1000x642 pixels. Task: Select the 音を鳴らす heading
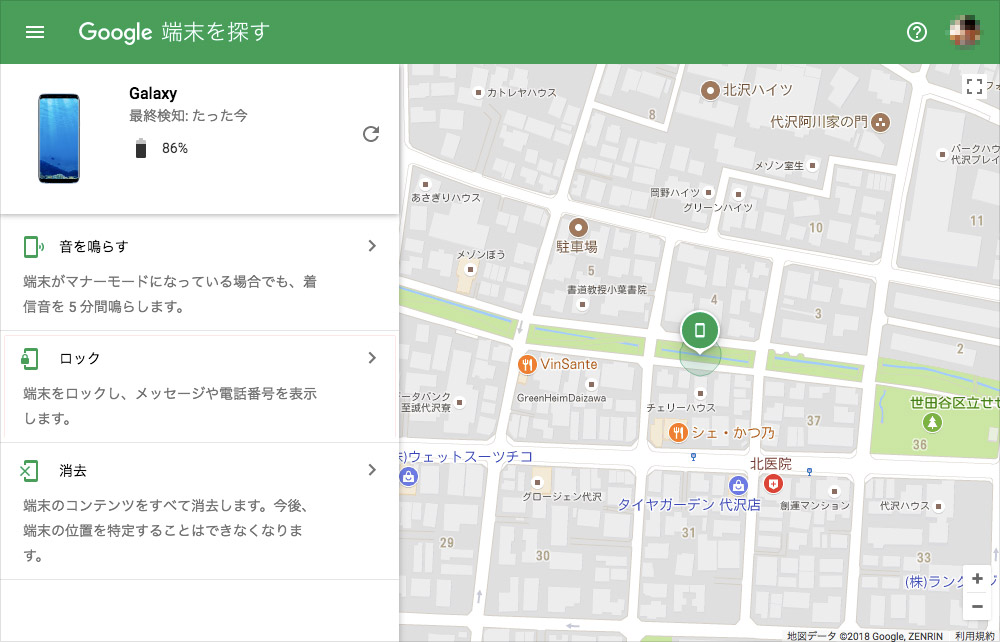94,247
